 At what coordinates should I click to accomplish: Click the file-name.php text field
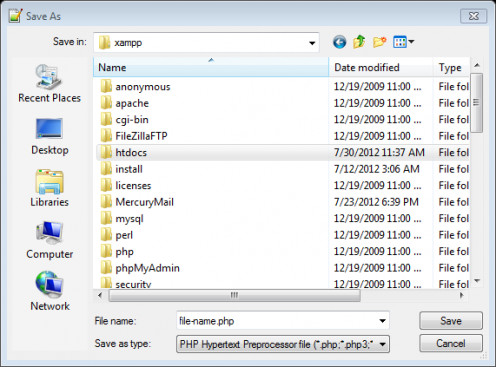(277, 321)
